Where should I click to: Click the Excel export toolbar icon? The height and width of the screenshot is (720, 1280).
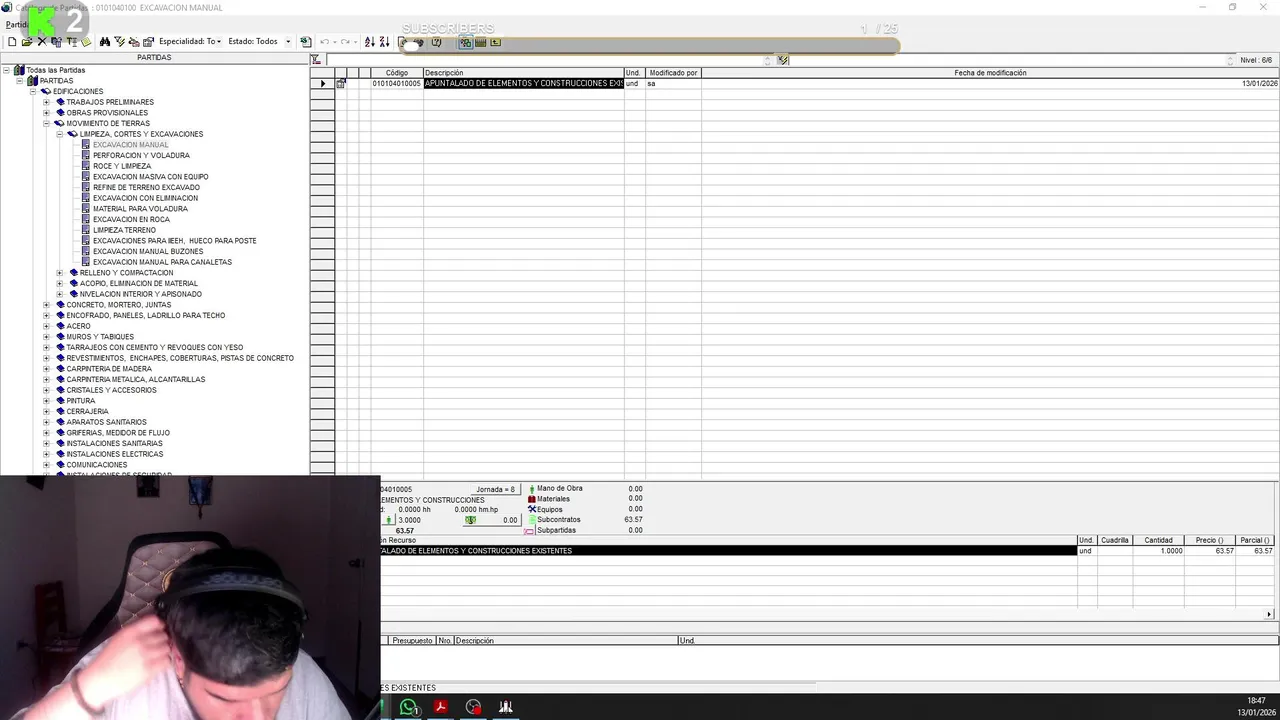coord(305,42)
